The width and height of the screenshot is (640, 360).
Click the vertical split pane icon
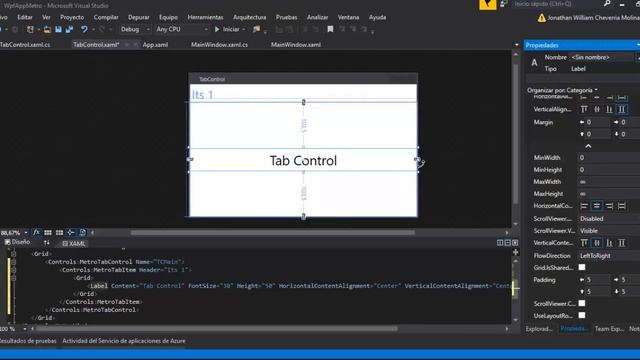(500, 243)
